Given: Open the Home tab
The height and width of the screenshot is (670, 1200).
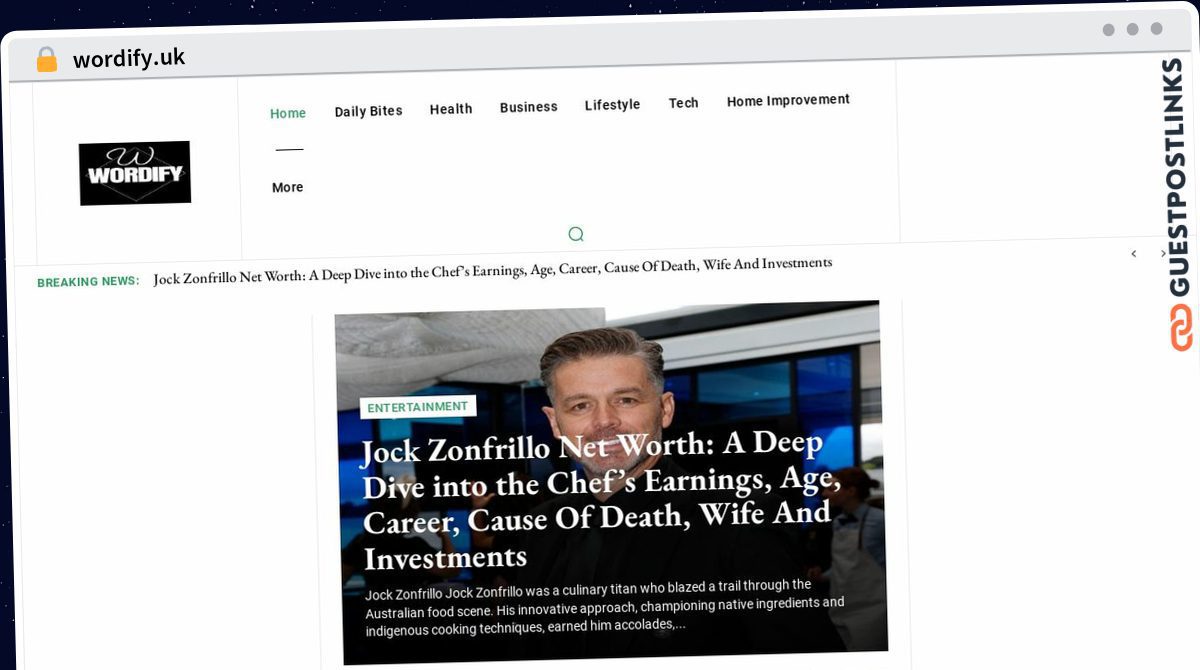Looking at the screenshot, I should tap(288, 113).
